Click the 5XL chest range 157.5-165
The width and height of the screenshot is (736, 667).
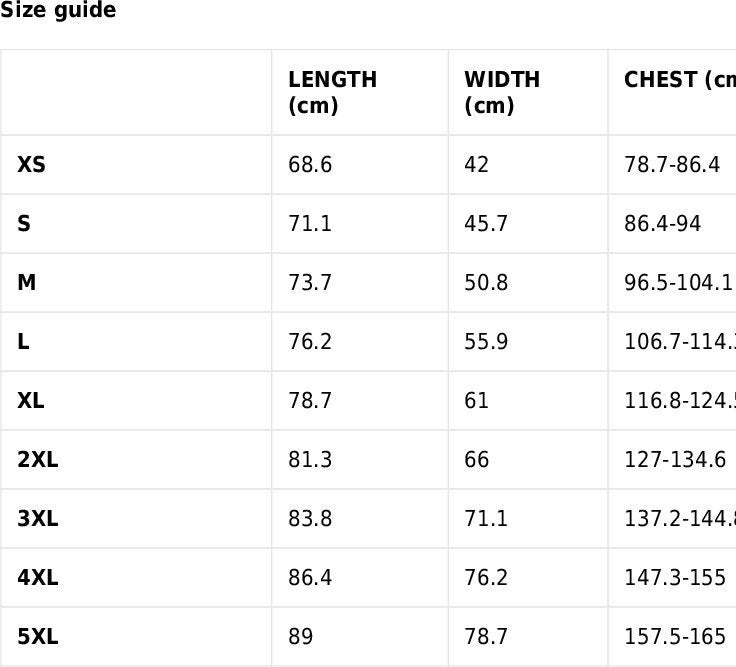tap(675, 637)
